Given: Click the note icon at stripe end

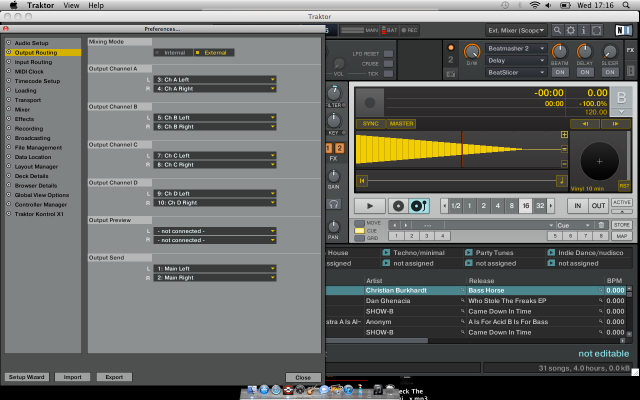Looking at the screenshot, I should (562, 180).
